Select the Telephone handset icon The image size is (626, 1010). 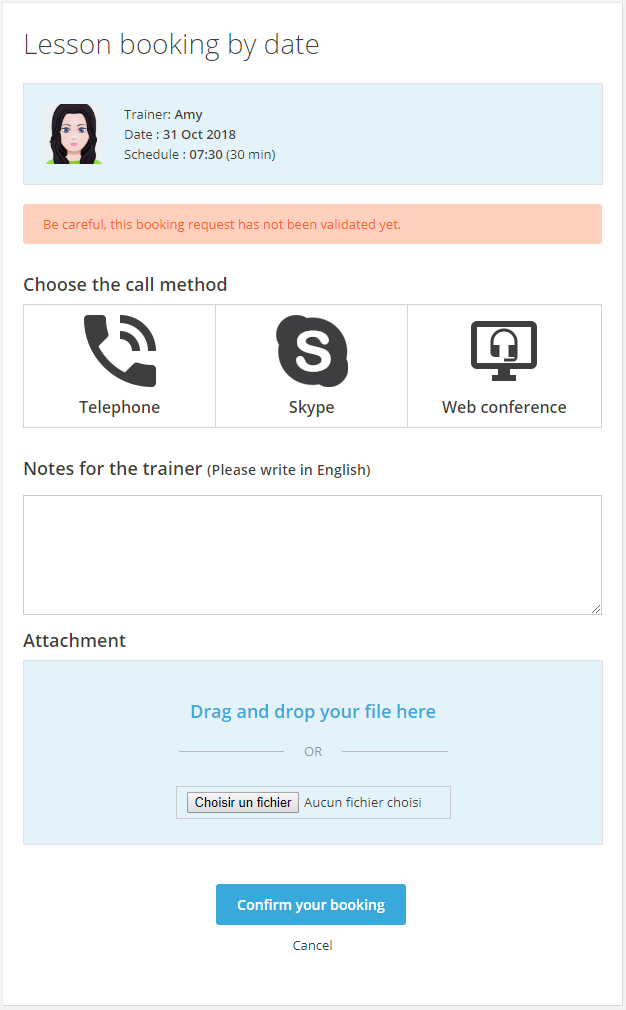[120, 350]
